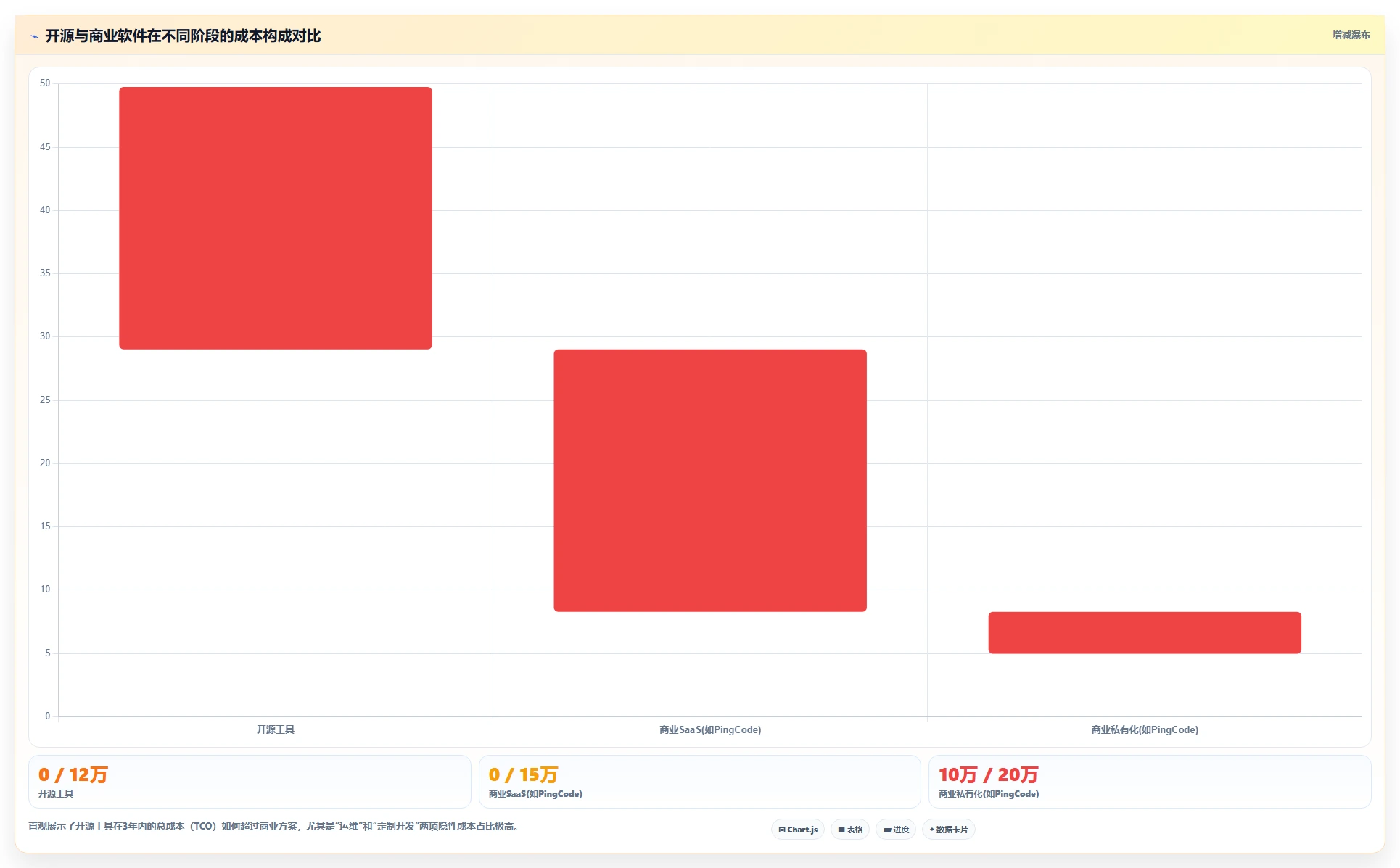Image resolution: width=1400 pixels, height=868 pixels.
Task: Select the 0 / 12万 开源工具 card
Action: pos(250,782)
